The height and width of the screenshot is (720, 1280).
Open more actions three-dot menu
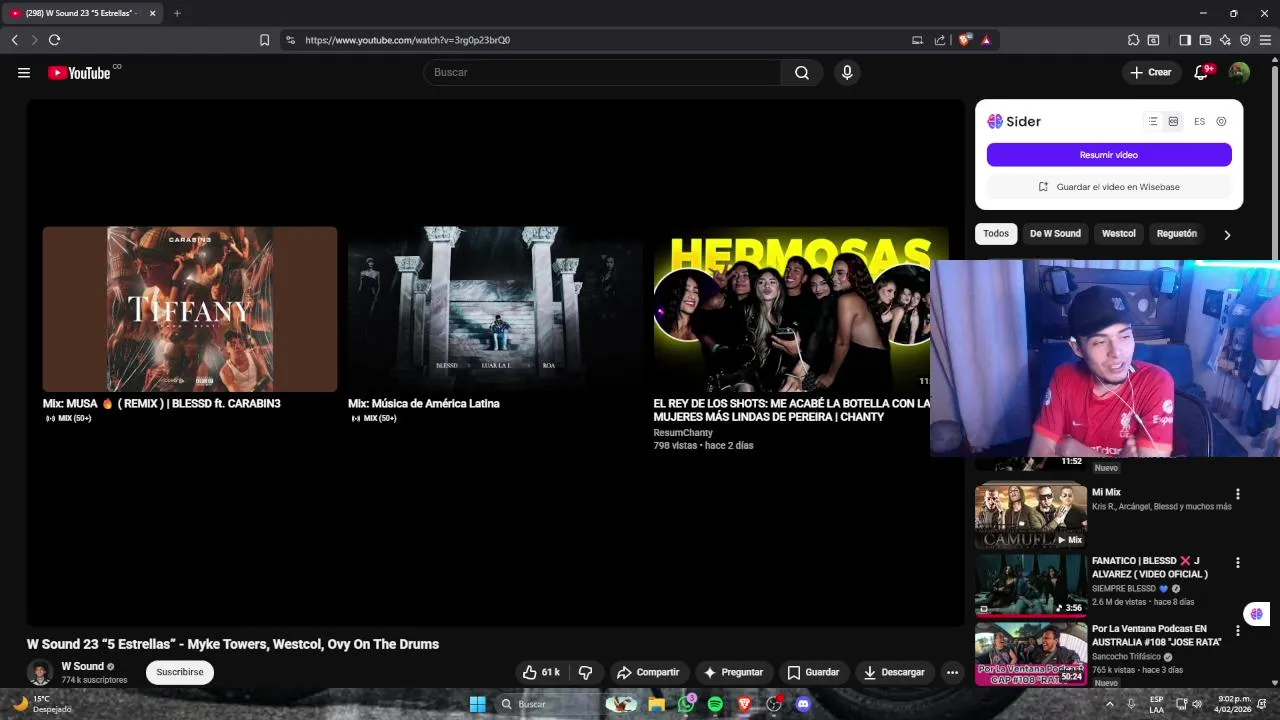point(953,672)
